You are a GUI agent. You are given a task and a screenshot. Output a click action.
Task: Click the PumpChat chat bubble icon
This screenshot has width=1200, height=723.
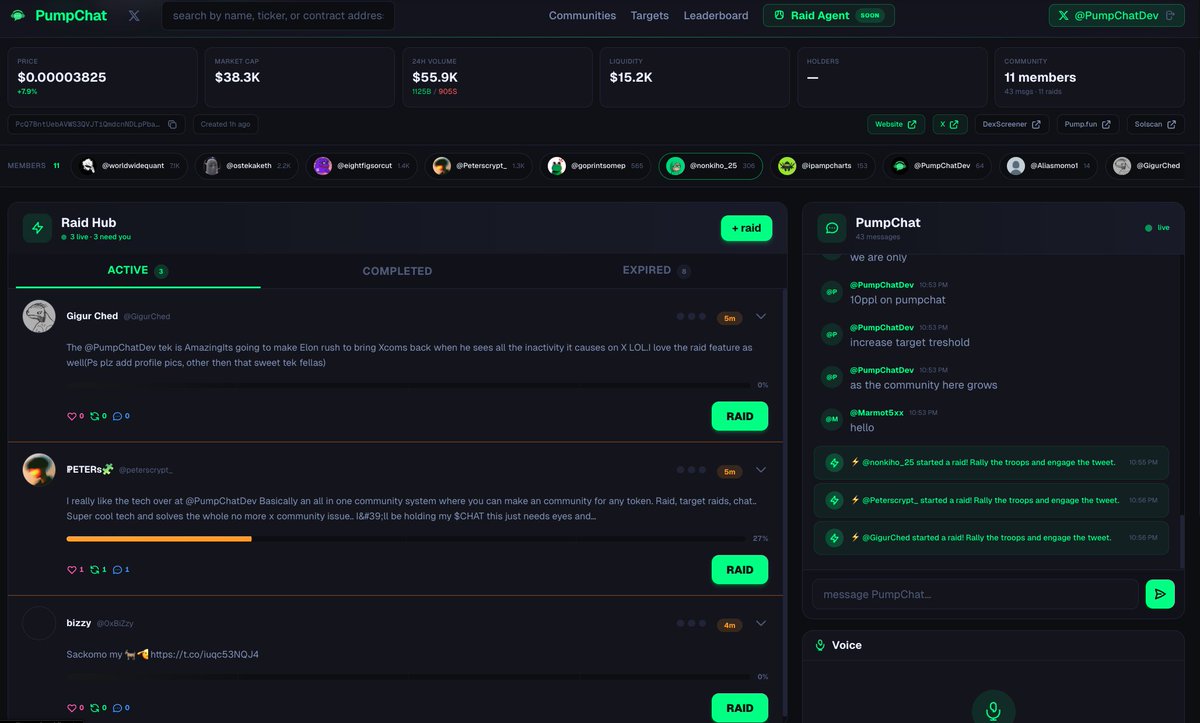[x=832, y=228]
